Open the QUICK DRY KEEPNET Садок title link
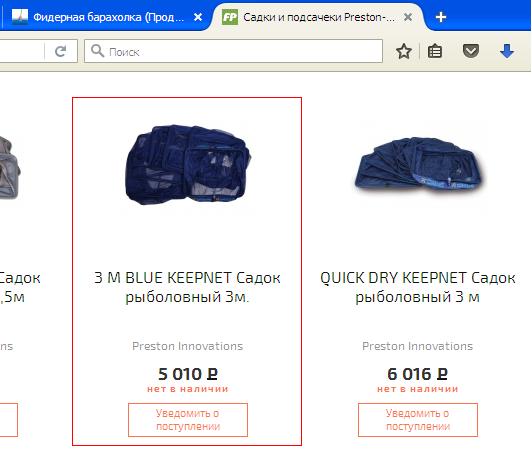 tap(418, 287)
